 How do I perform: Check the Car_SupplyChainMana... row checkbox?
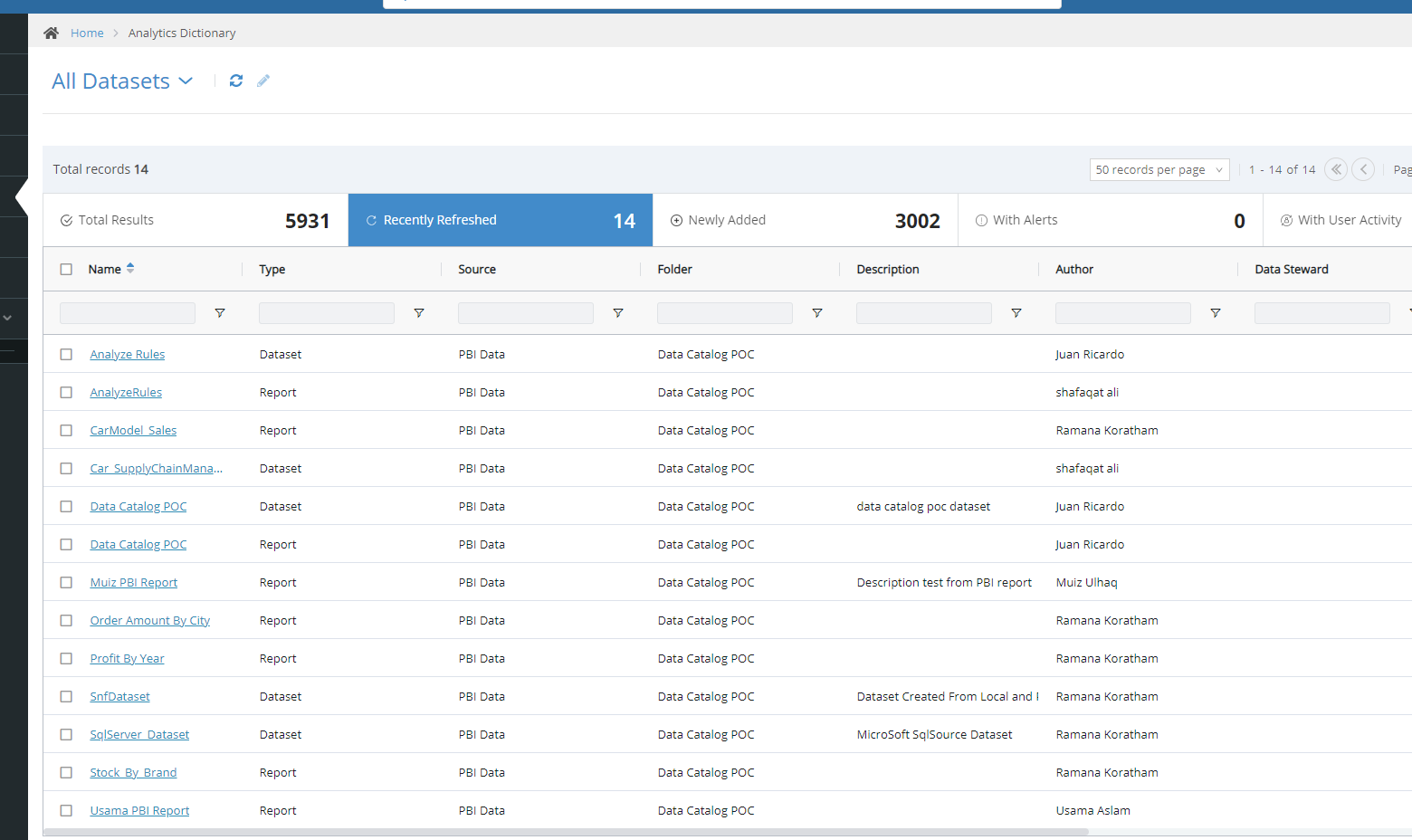[66, 468]
